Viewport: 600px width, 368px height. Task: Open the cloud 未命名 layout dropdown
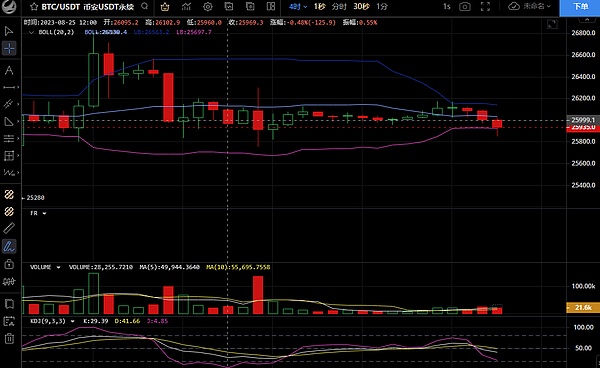[x=530, y=7]
